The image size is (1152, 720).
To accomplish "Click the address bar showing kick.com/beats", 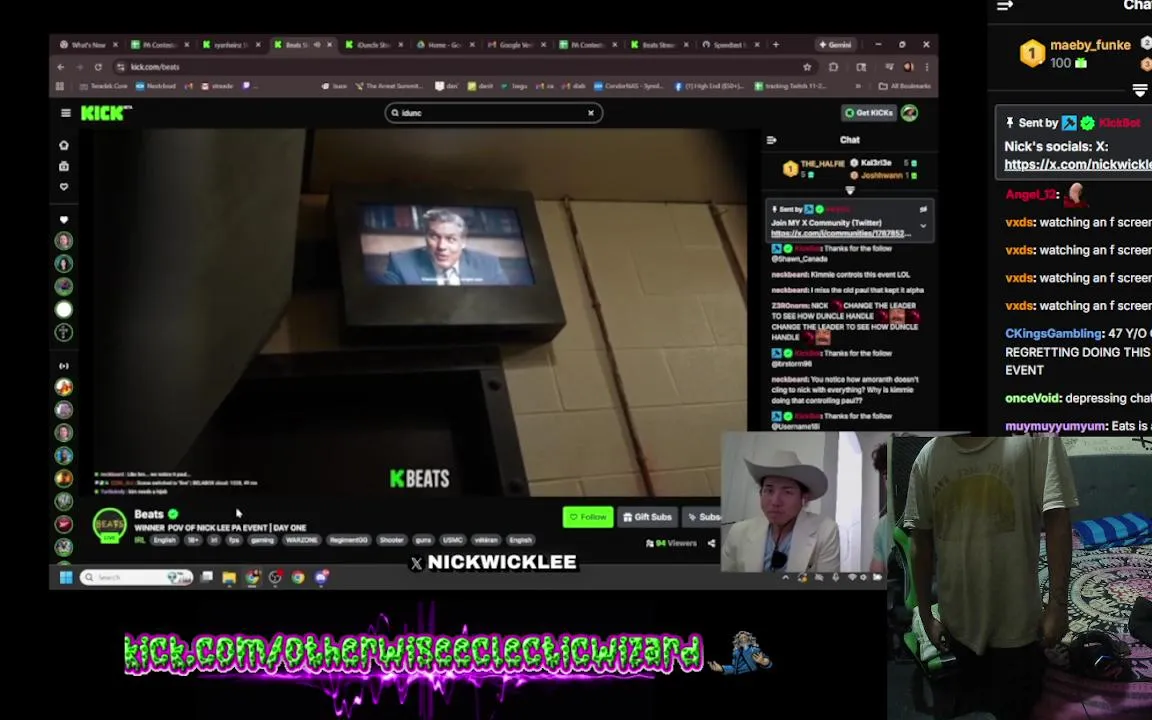I will click(463, 67).
